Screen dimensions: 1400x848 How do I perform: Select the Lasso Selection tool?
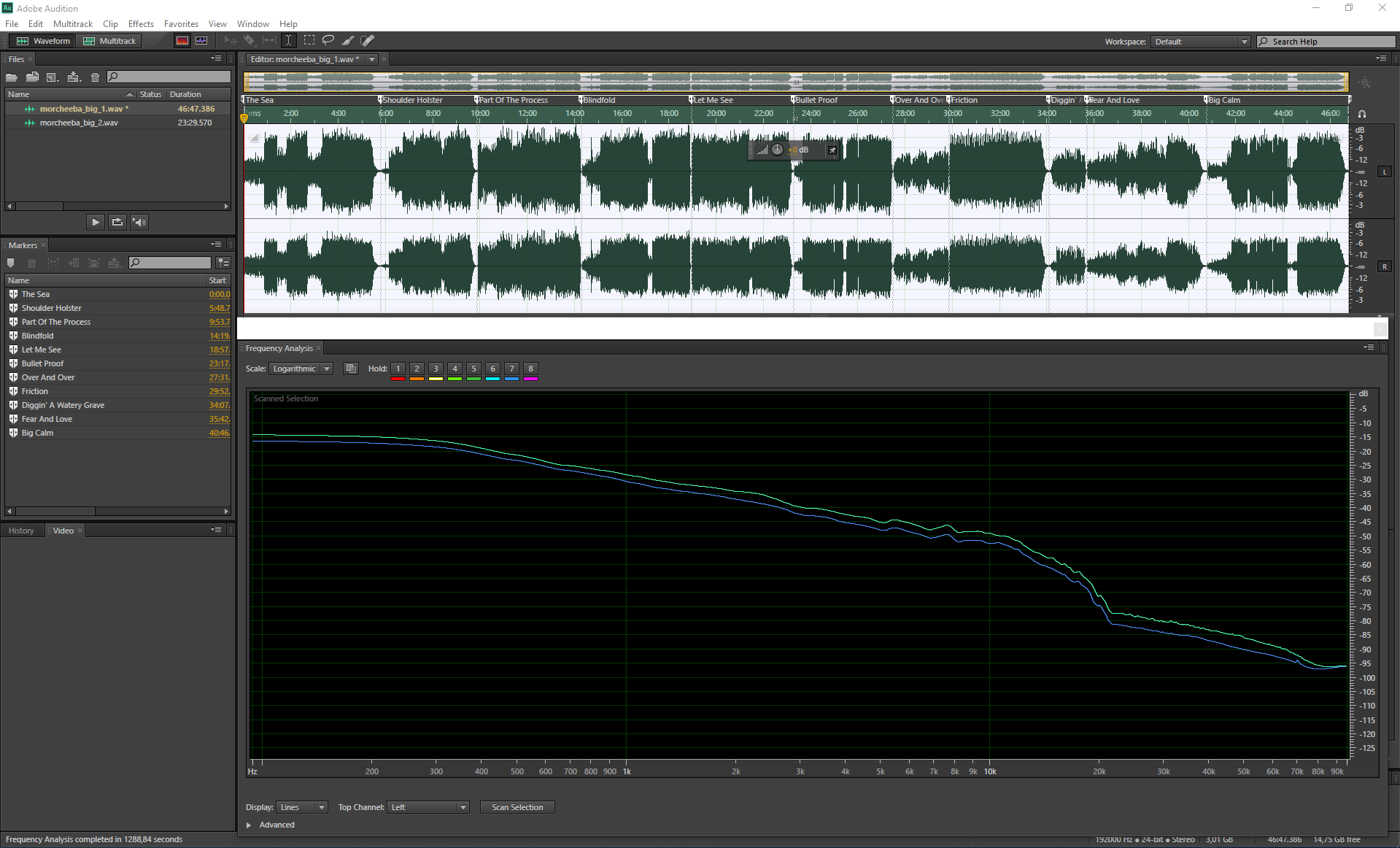[x=328, y=41]
